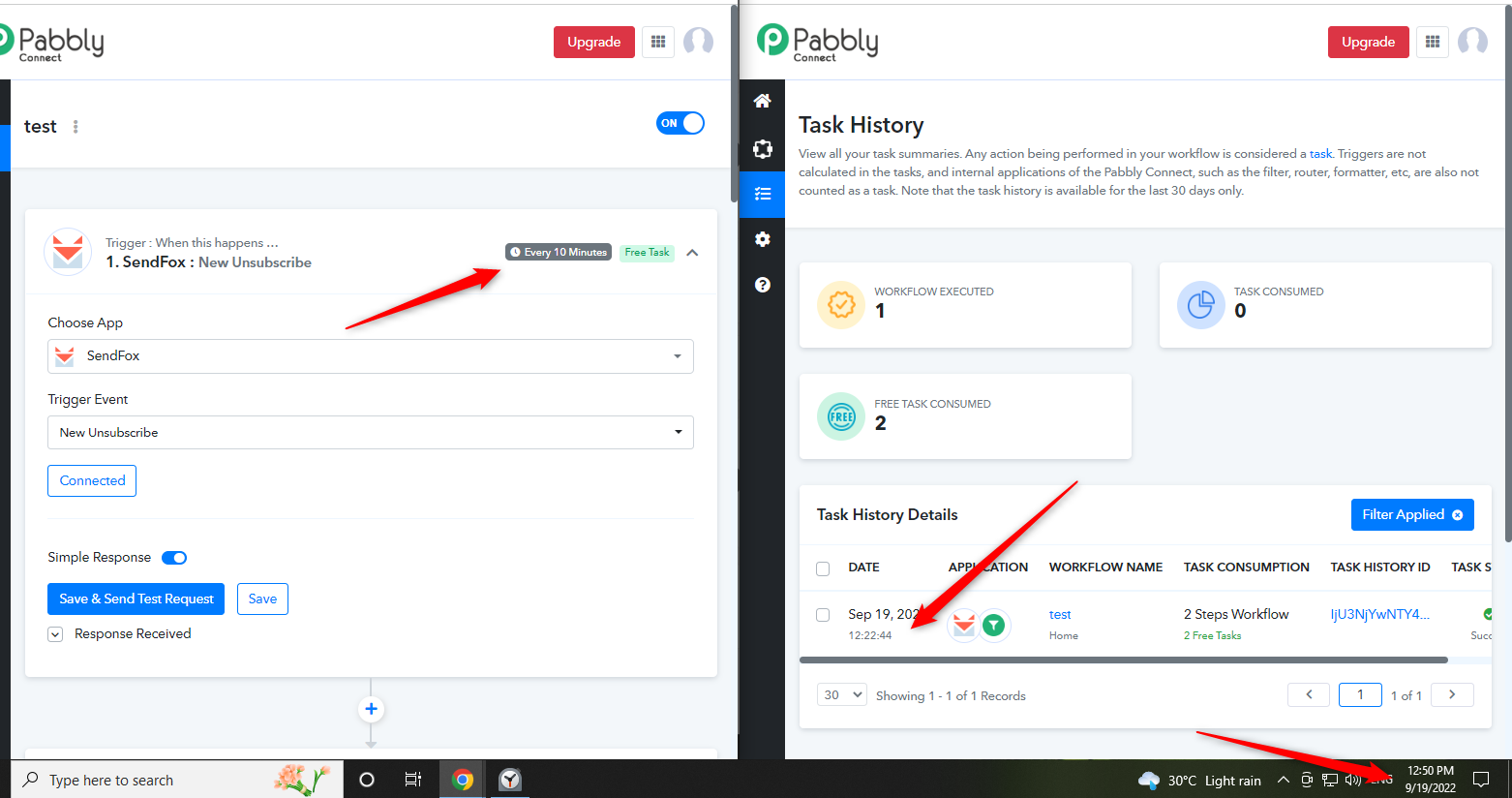Open the notification center icon
The image size is (1512, 798).
tap(1481, 780)
